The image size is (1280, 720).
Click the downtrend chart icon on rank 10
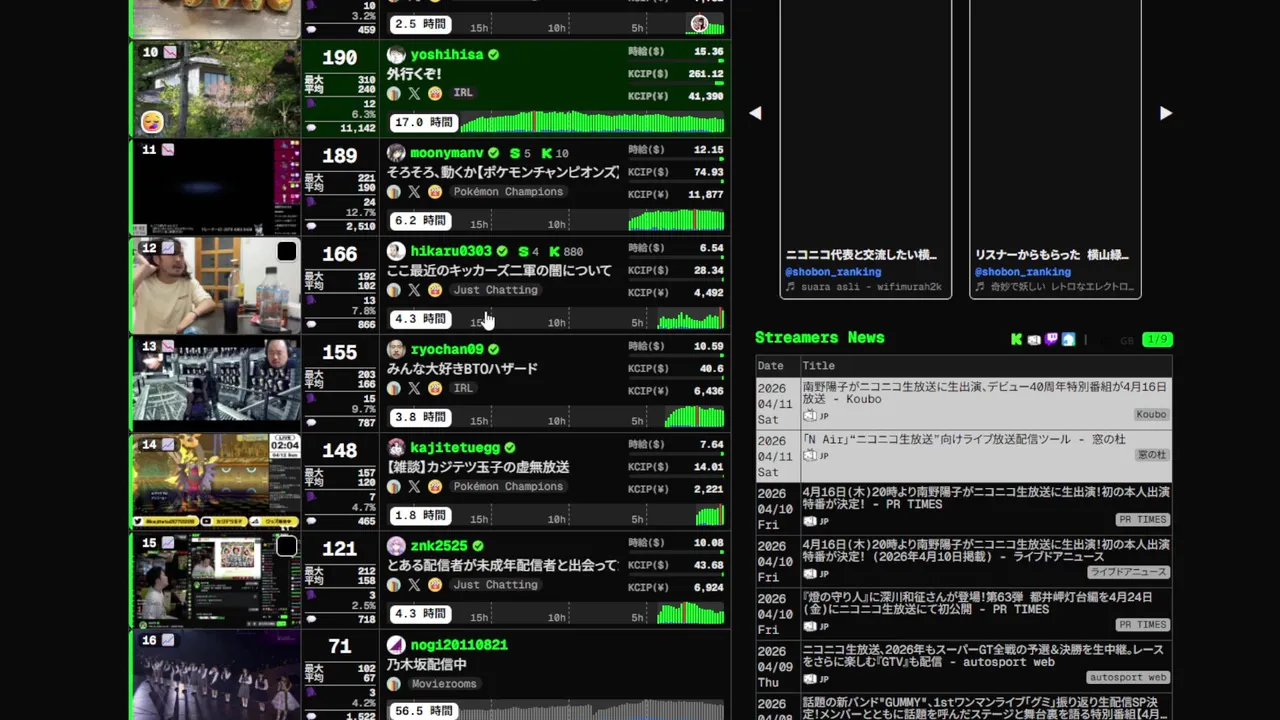coord(169,51)
